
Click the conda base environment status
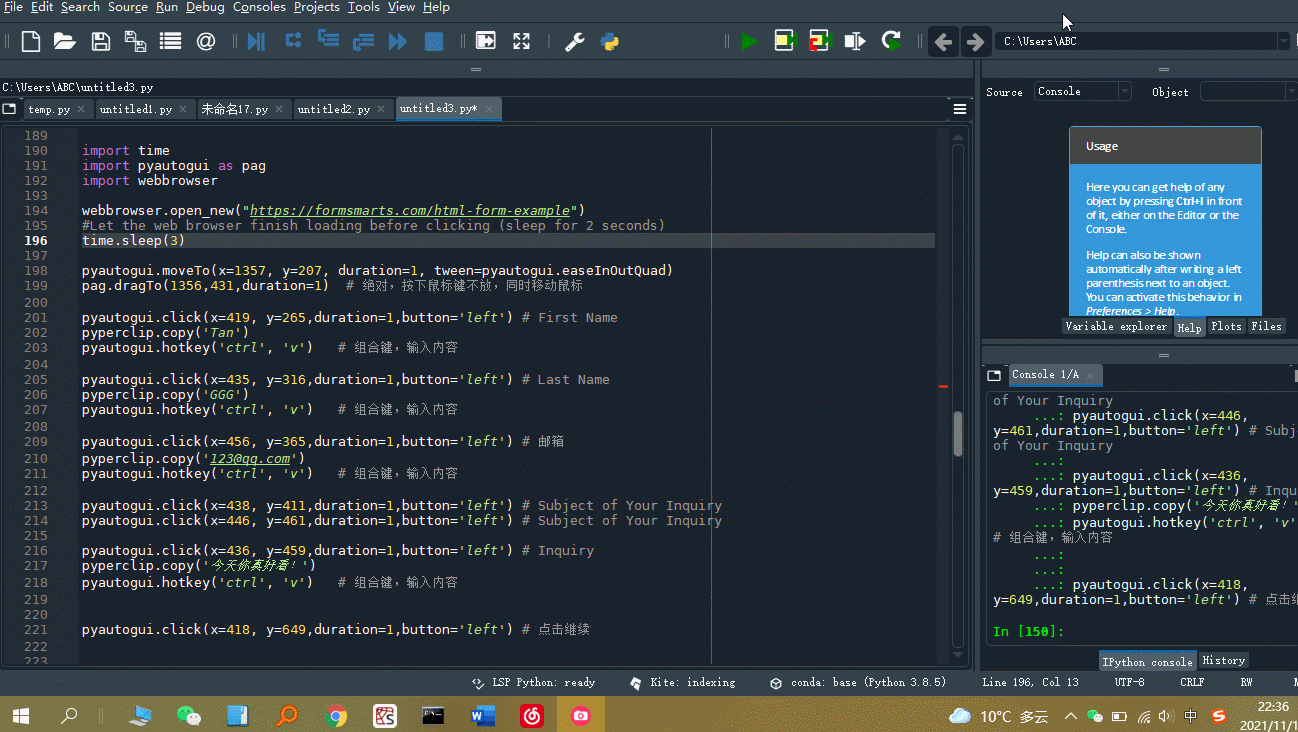click(858, 683)
